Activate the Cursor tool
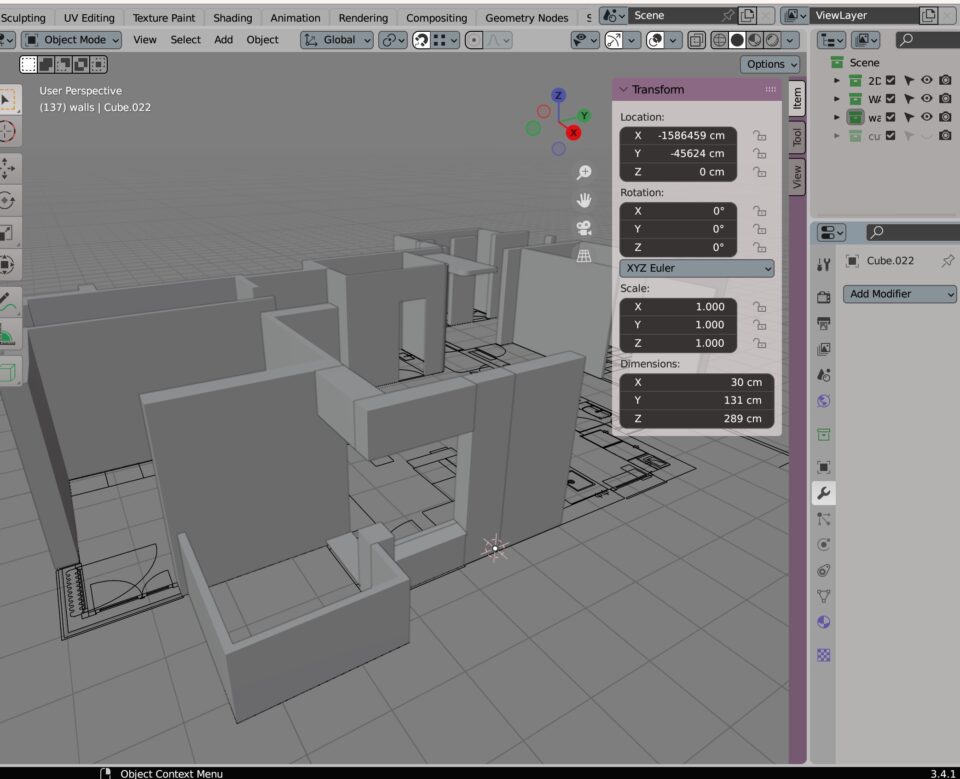 pyautogui.click(x=7, y=132)
